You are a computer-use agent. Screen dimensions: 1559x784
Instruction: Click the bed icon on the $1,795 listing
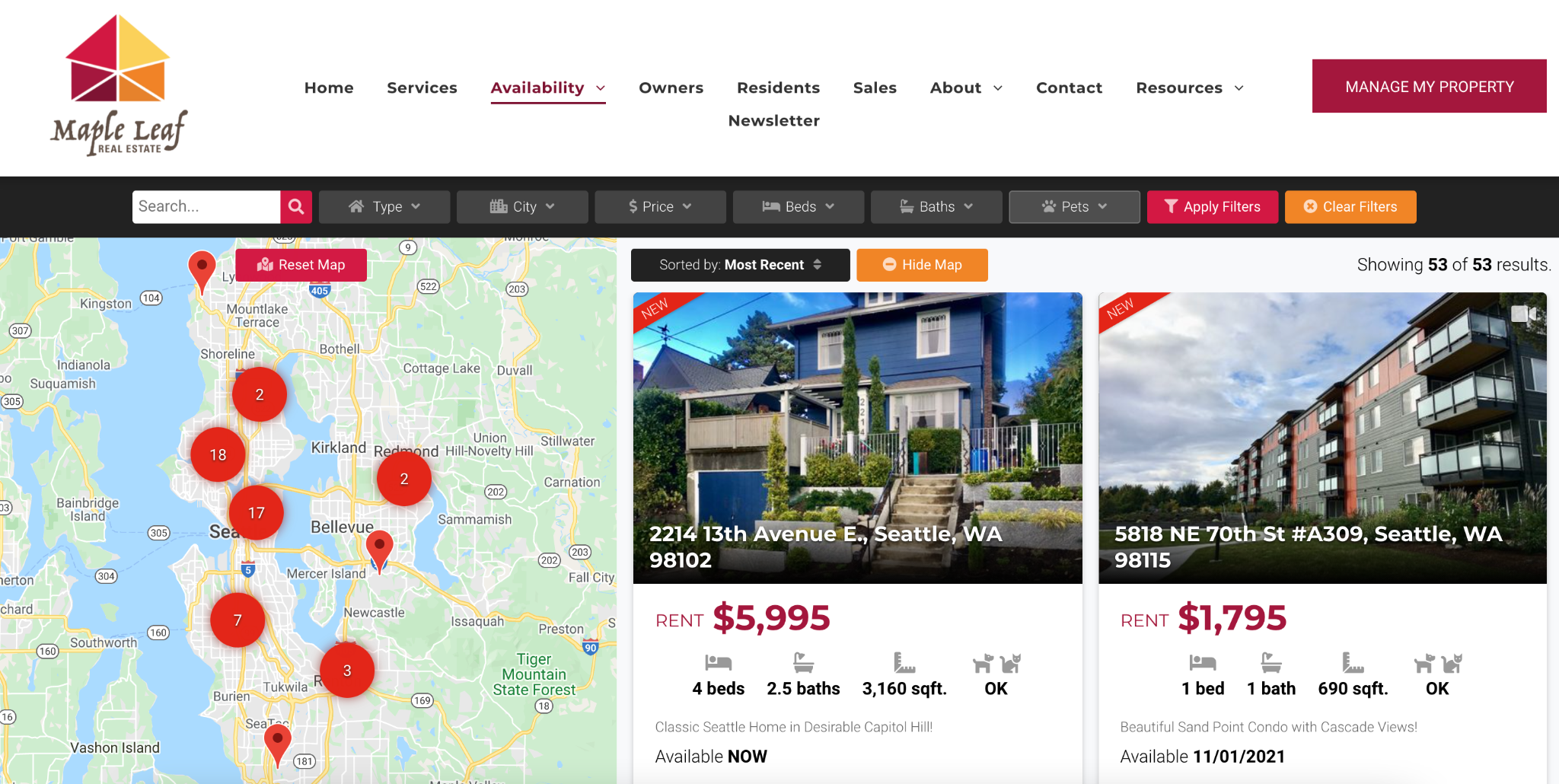click(1203, 663)
